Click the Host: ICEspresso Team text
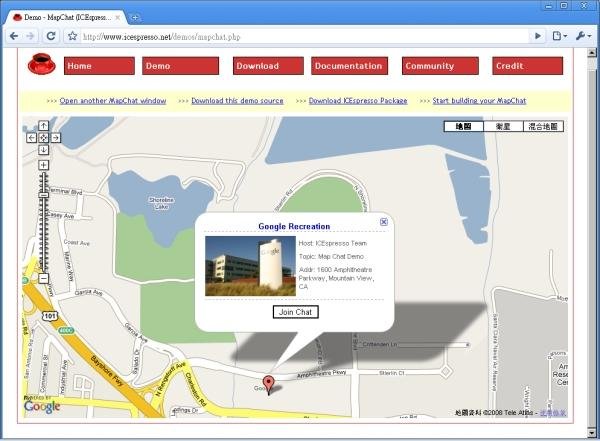The width and height of the screenshot is (600, 441). point(333,243)
